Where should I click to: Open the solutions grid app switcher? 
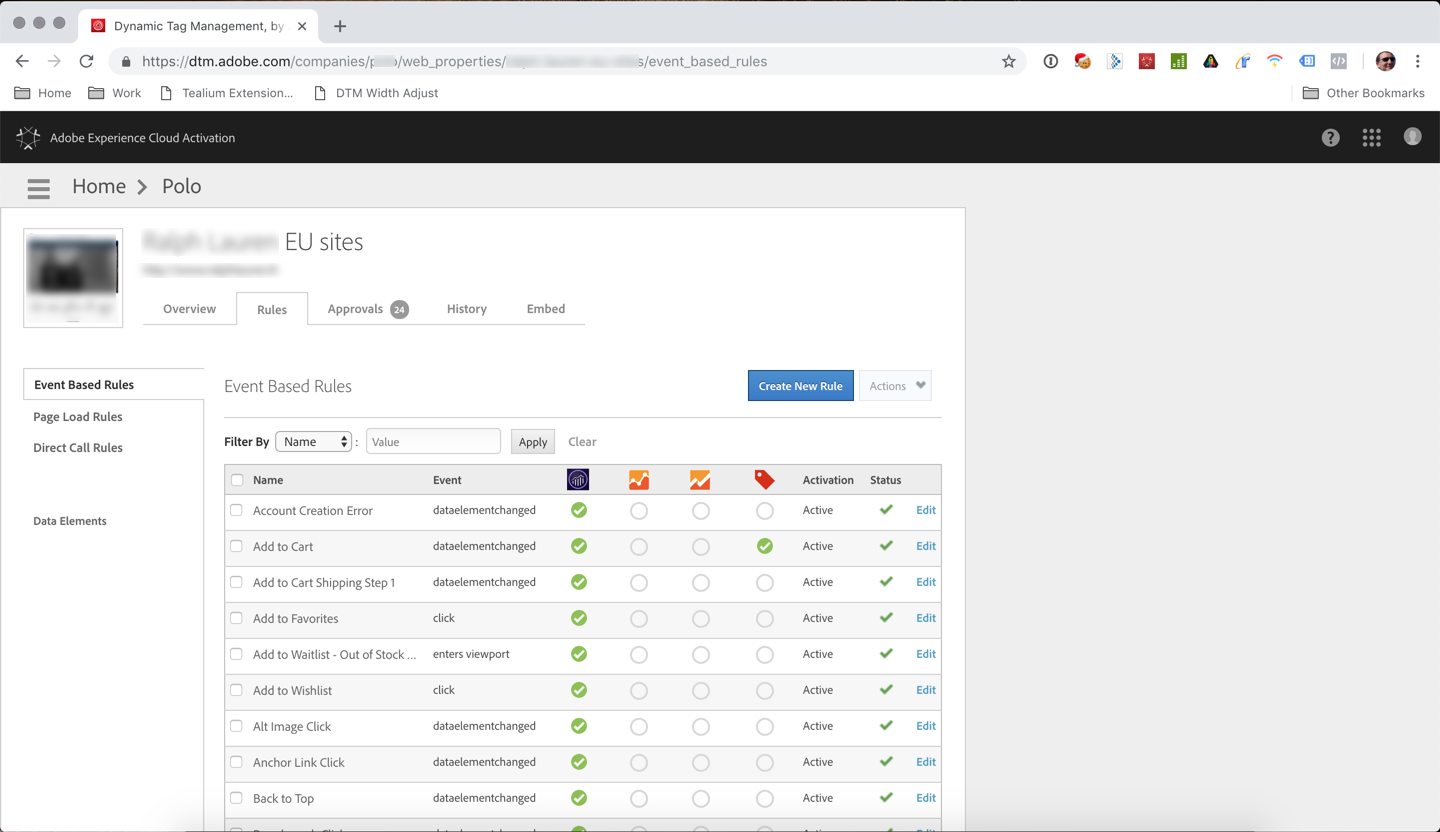[1371, 138]
